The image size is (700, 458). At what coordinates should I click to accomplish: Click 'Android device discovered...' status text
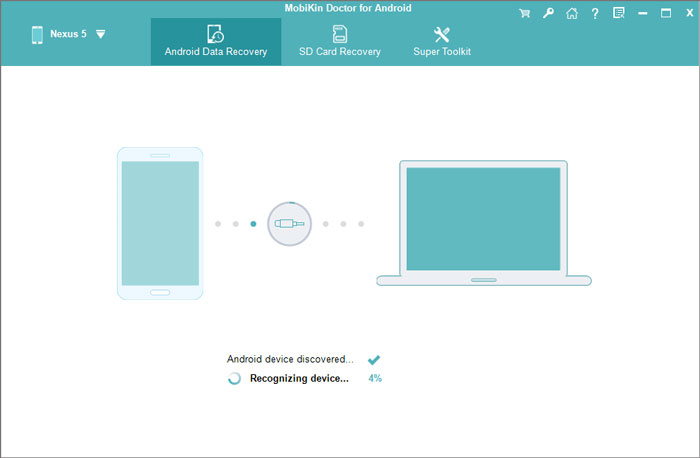coord(290,359)
